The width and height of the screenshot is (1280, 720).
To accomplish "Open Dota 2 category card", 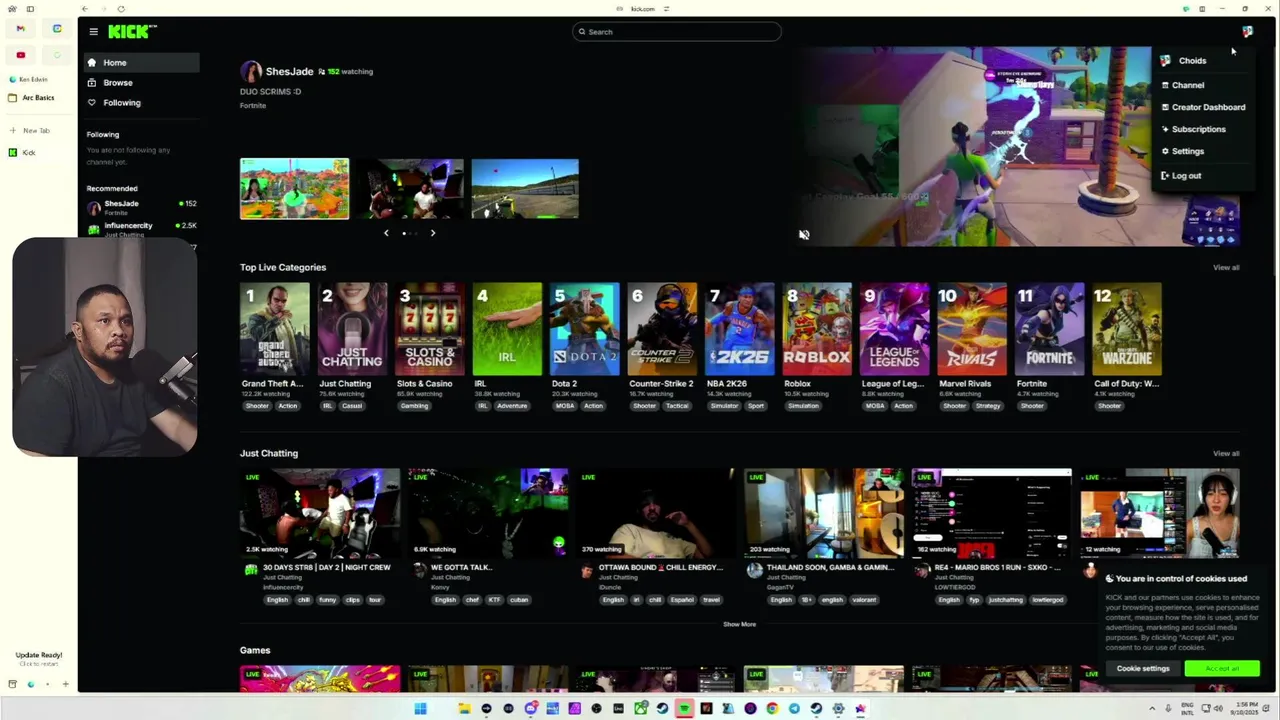I will [x=585, y=329].
